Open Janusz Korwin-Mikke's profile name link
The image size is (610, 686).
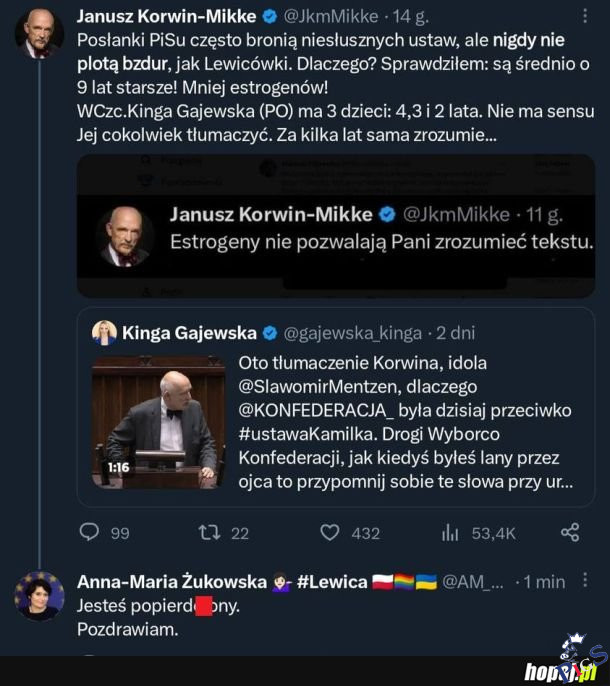click(166, 16)
